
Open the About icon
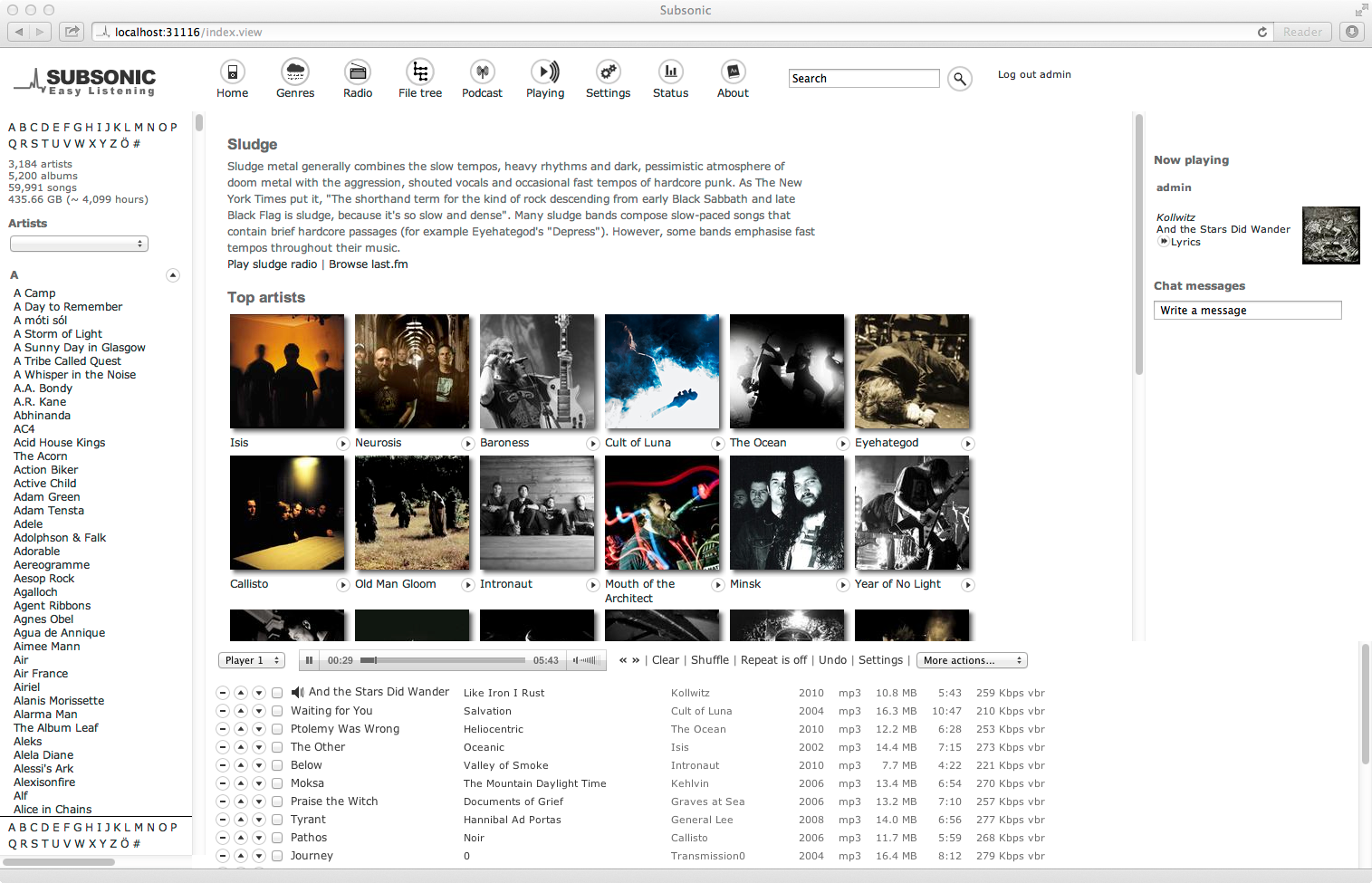(733, 72)
